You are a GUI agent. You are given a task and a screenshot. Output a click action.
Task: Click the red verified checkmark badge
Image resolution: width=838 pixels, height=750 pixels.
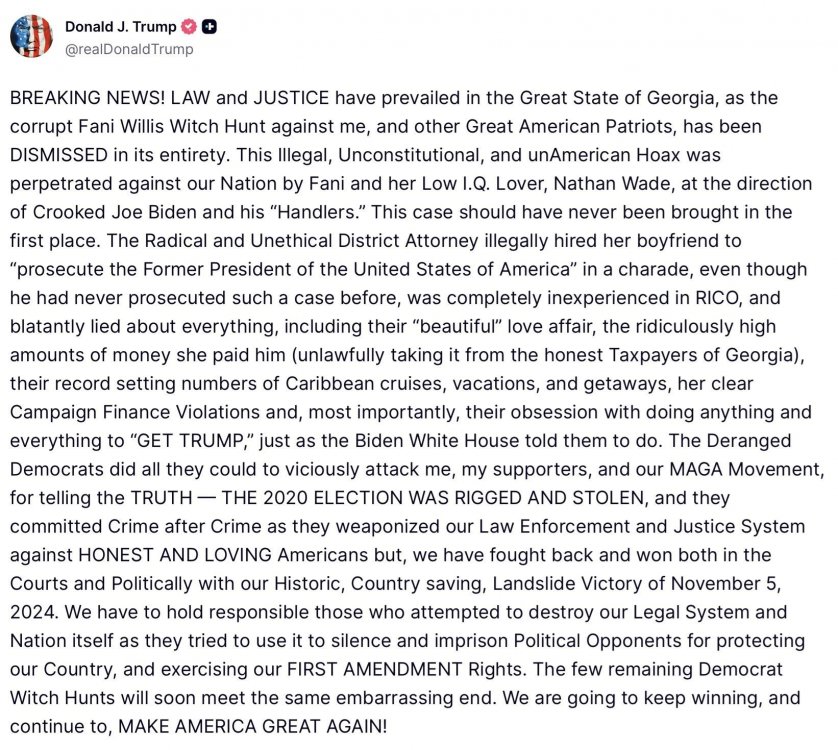pyautogui.click(x=187, y=27)
